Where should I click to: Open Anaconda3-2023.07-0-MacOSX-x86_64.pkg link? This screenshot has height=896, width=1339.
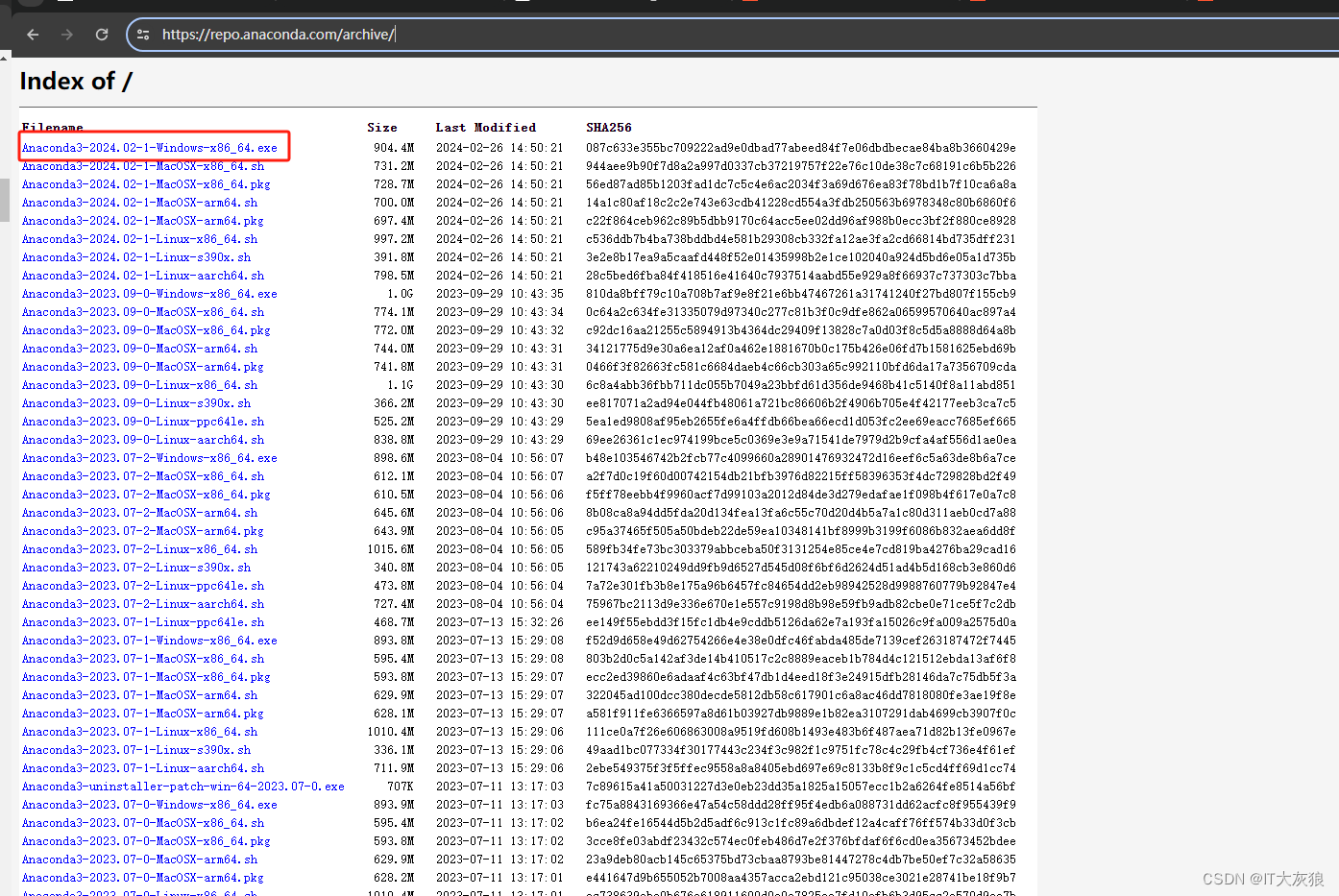coord(146,841)
